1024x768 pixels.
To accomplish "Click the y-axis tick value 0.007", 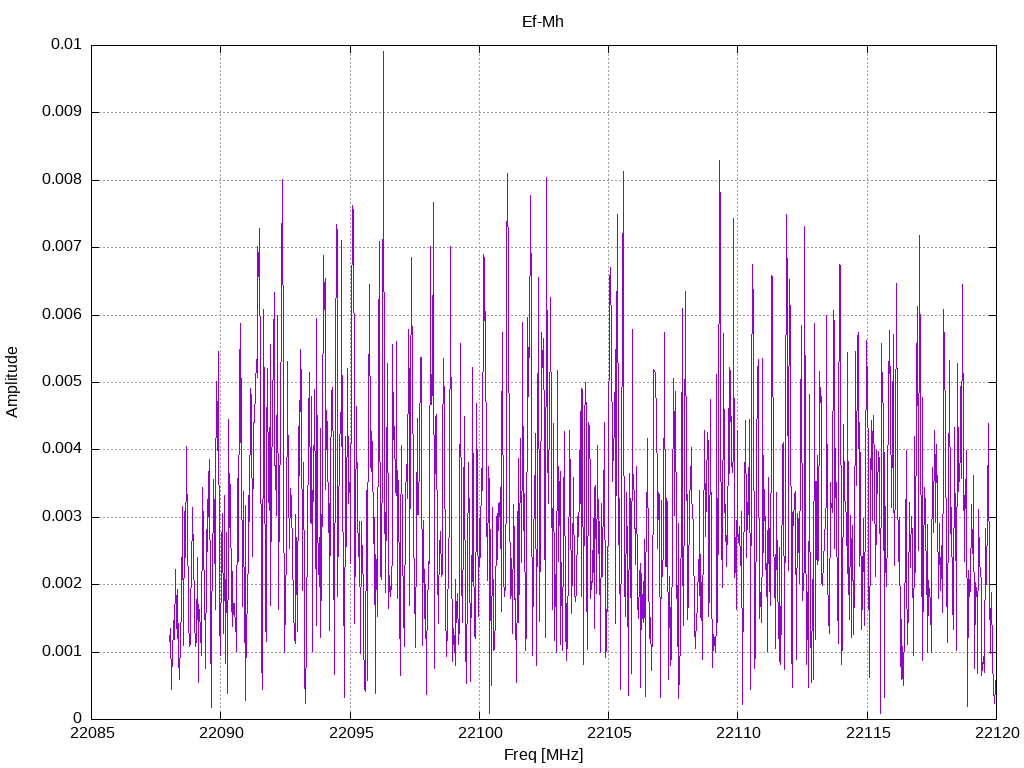I will click(62, 247).
